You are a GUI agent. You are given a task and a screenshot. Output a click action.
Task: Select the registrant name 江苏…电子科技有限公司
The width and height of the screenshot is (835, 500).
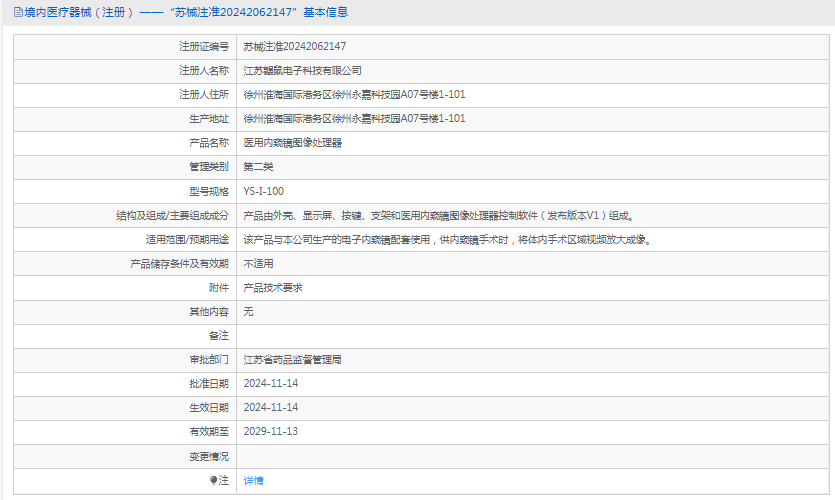coord(302,71)
